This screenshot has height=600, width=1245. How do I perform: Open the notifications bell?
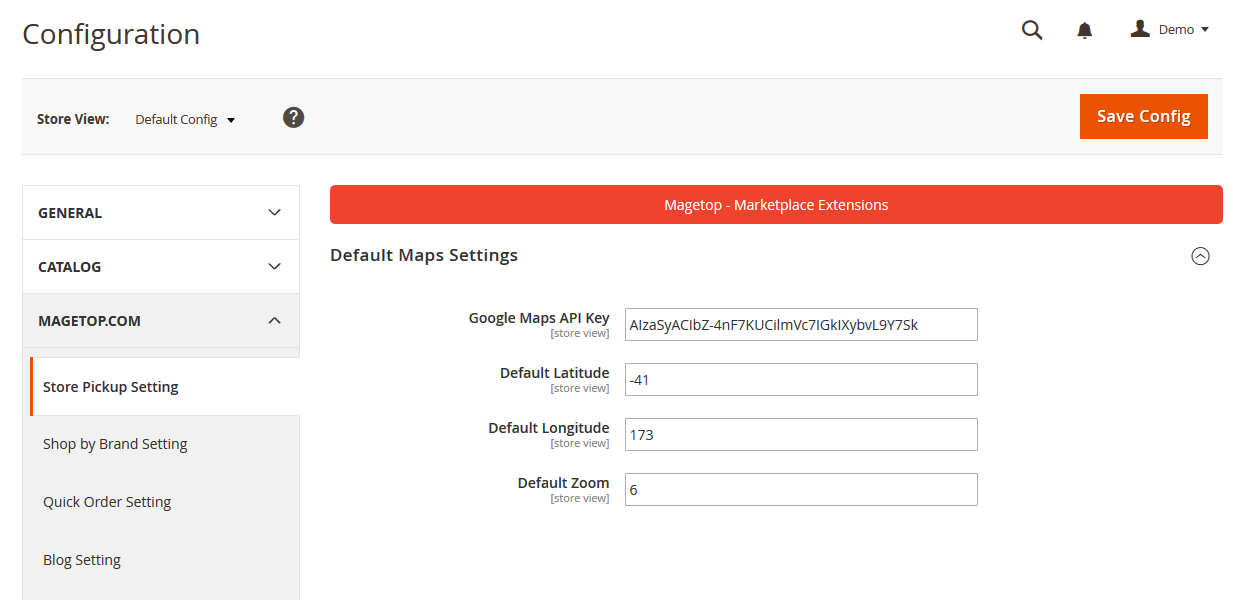pyautogui.click(x=1084, y=31)
